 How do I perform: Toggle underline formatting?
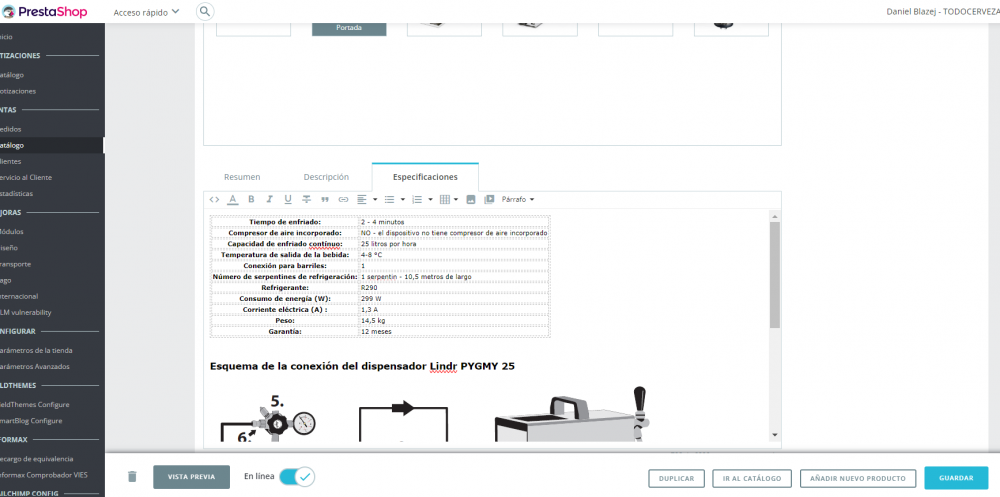coord(288,200)
